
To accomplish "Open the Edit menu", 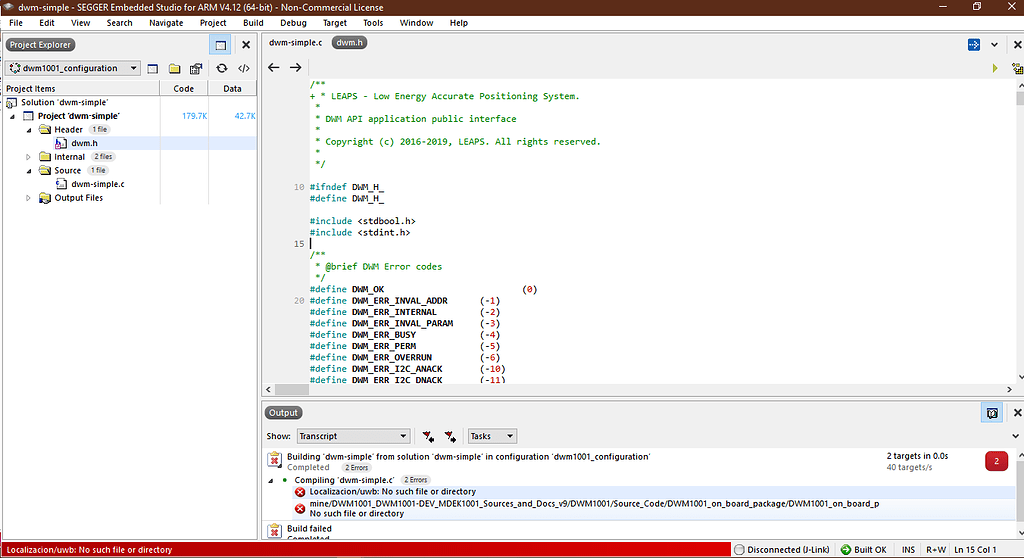I will coord(46,23).
